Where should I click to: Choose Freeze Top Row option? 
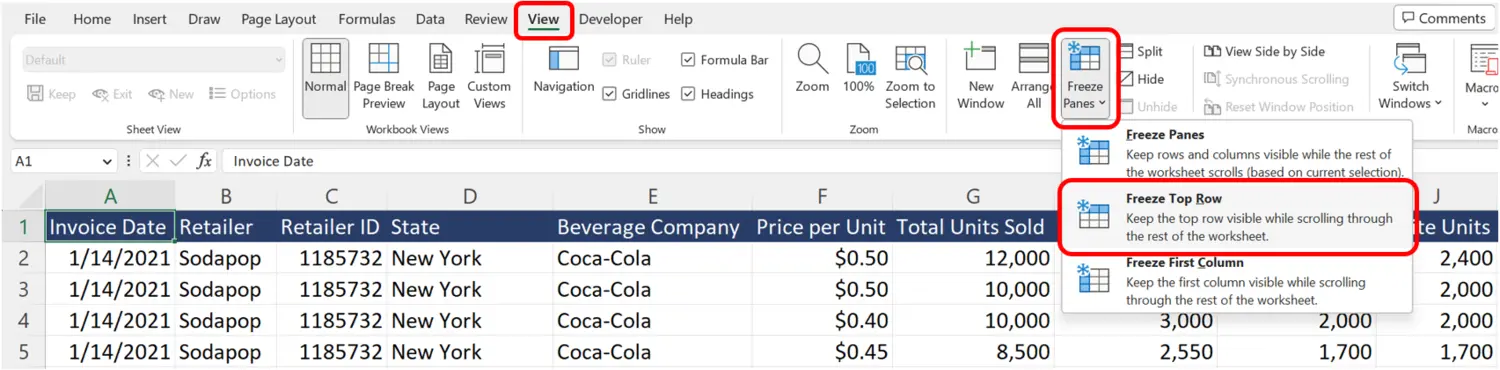point(1237,217)
